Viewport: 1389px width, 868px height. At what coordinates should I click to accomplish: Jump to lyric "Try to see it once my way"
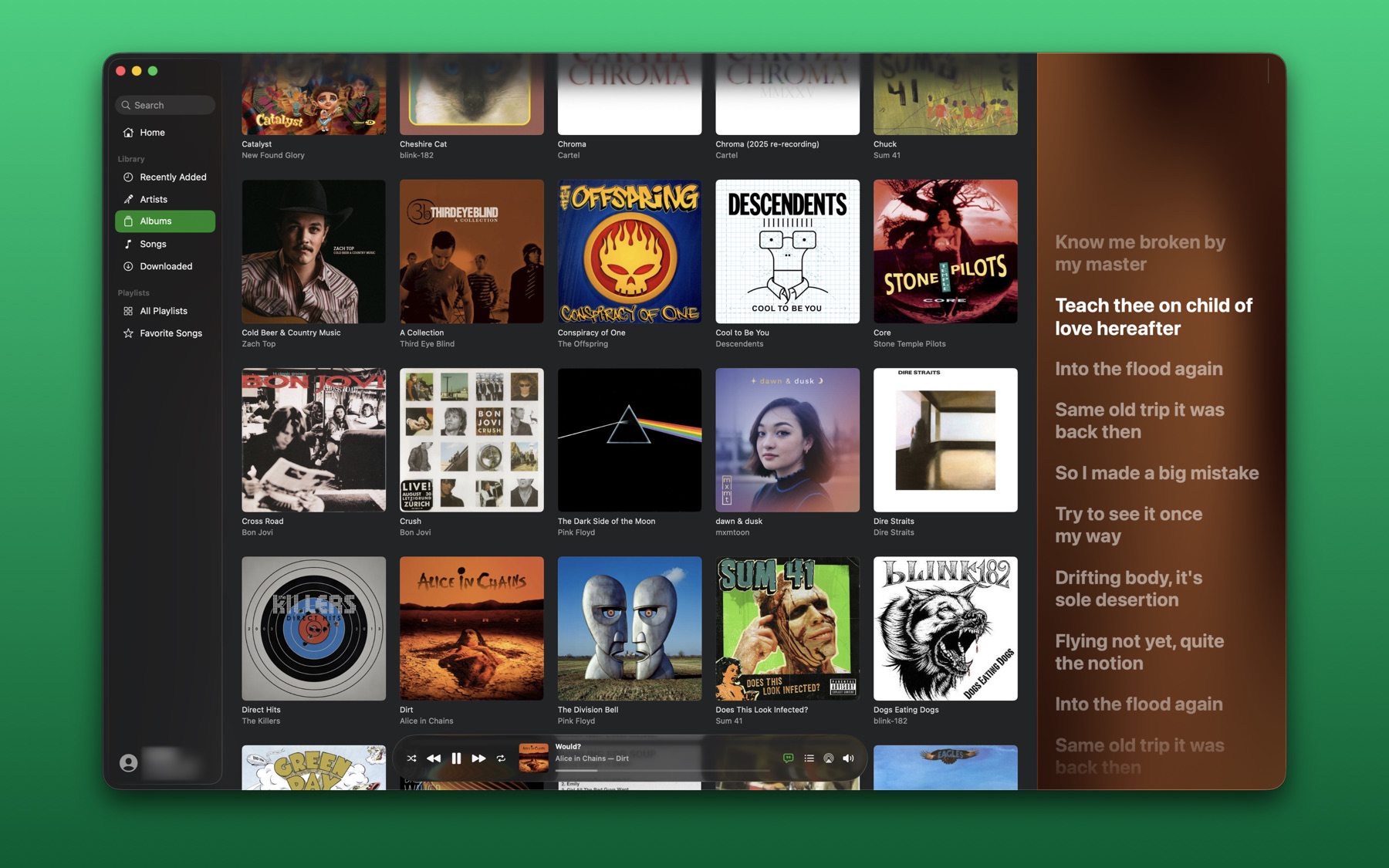(1128, 525)
